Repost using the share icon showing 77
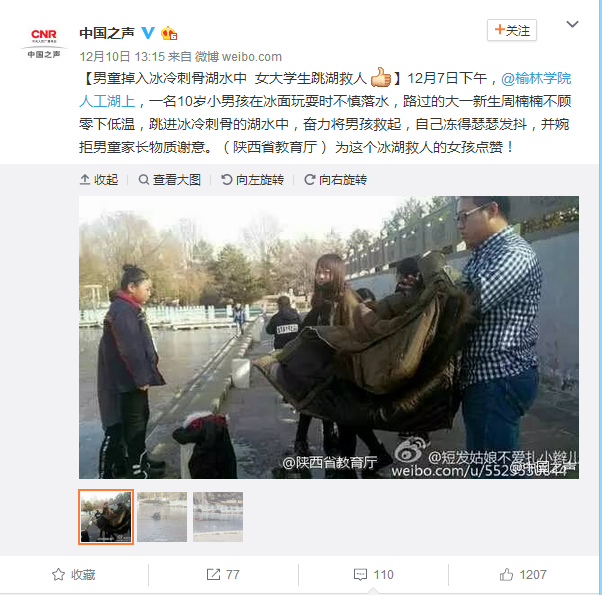602x595 pixels. point(223,575)
